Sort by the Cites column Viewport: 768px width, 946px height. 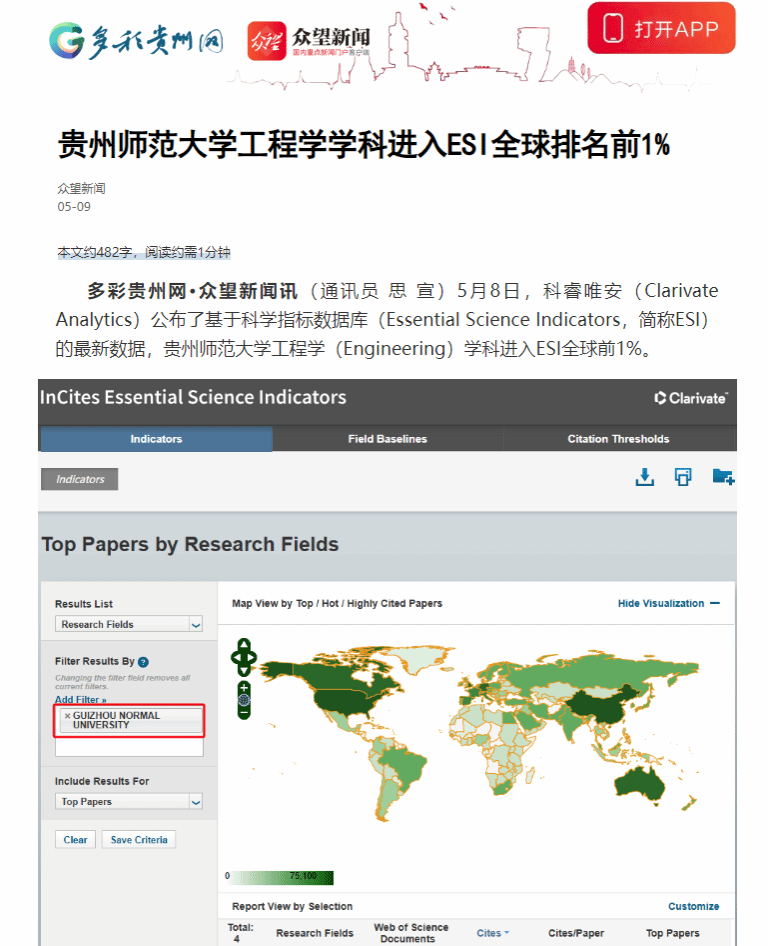[493, 933]
